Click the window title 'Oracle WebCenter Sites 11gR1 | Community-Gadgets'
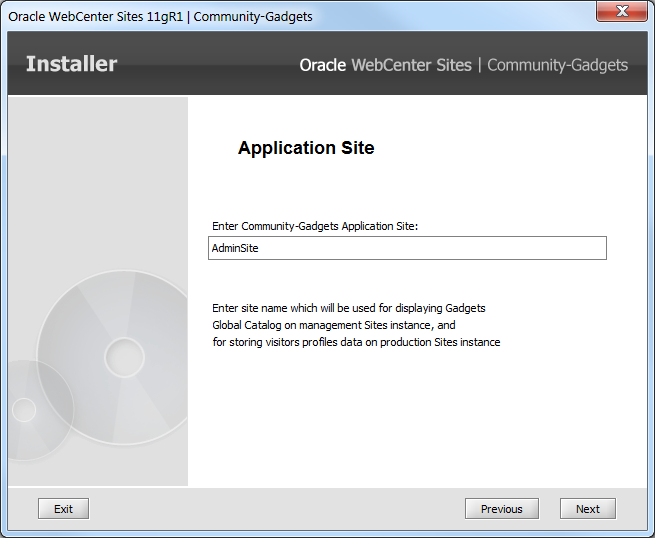Image resolution: width=655 pixels, height=538 pixels. click(x=160, y=17)
